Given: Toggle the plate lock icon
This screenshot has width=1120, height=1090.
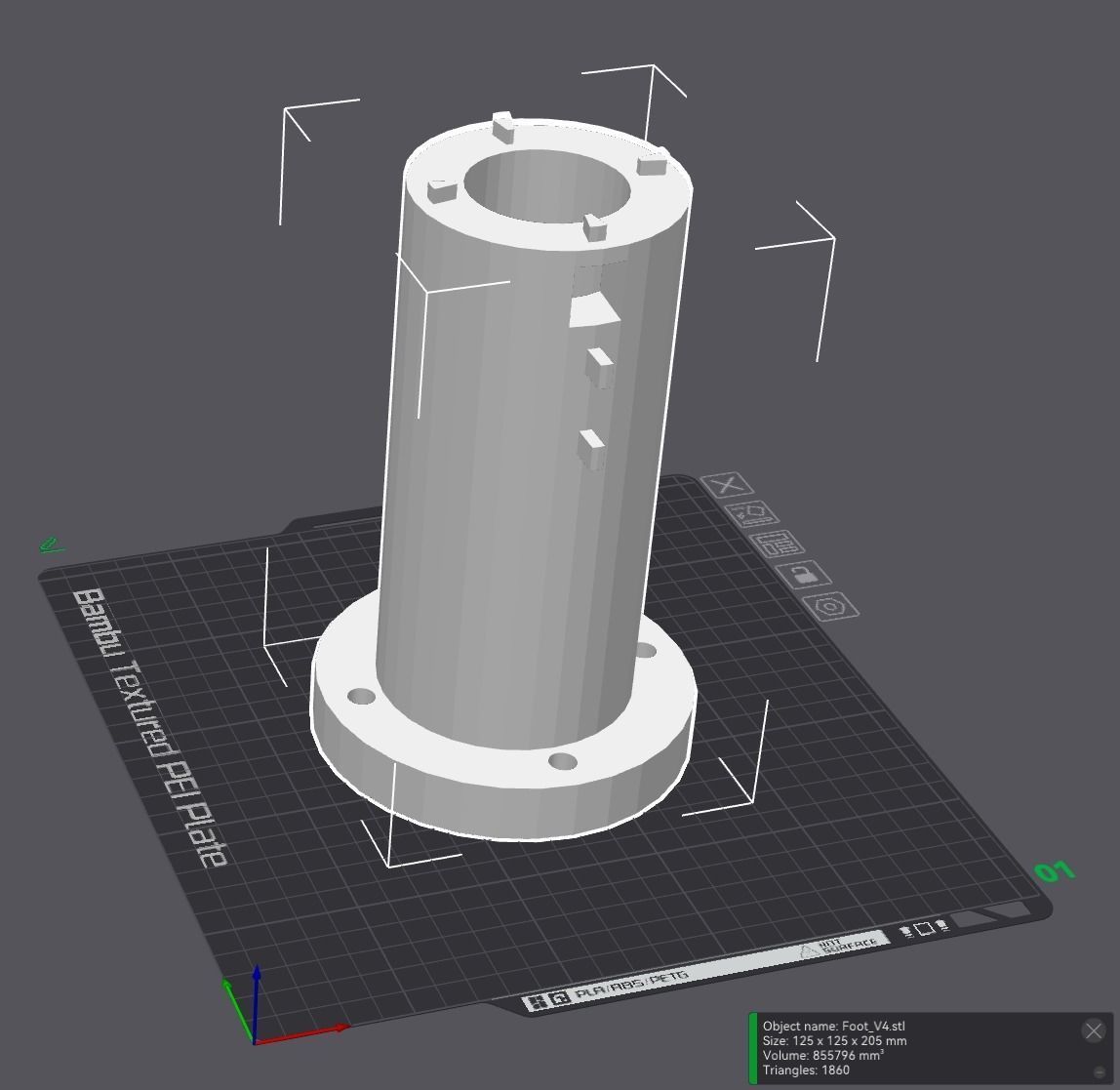Looking at the screenshot, I should click(803, 575).
